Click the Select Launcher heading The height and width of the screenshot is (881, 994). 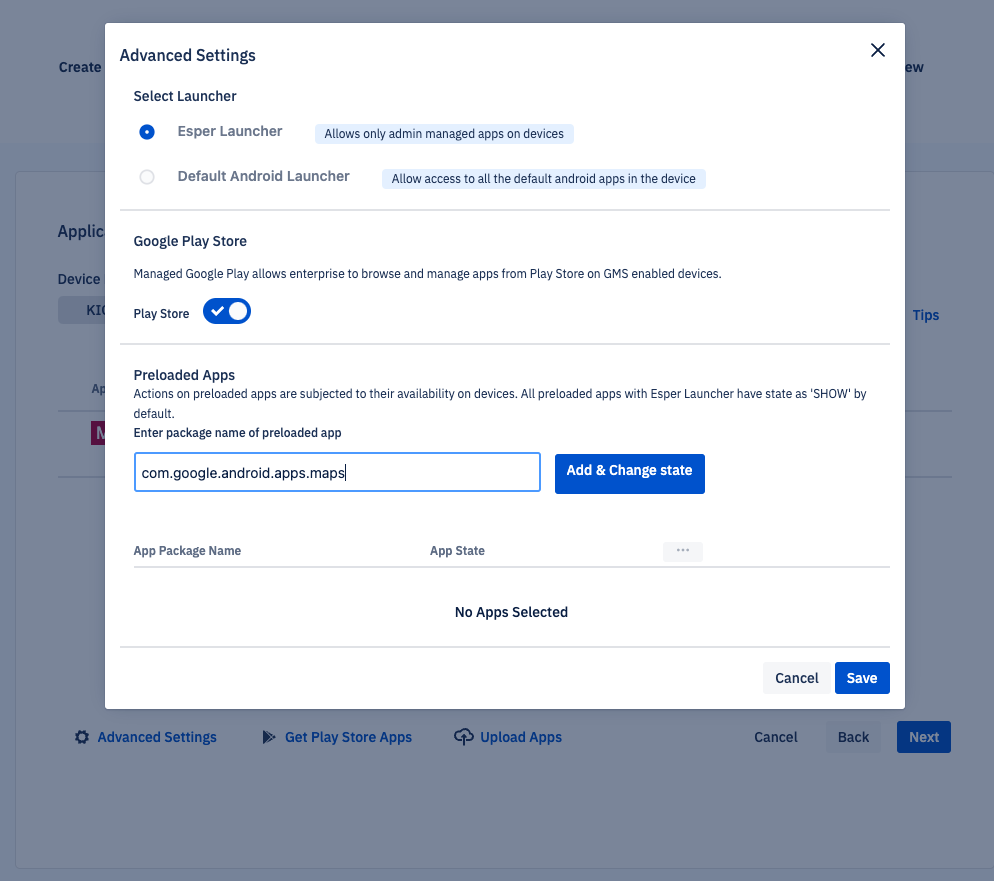pos(184,96)
